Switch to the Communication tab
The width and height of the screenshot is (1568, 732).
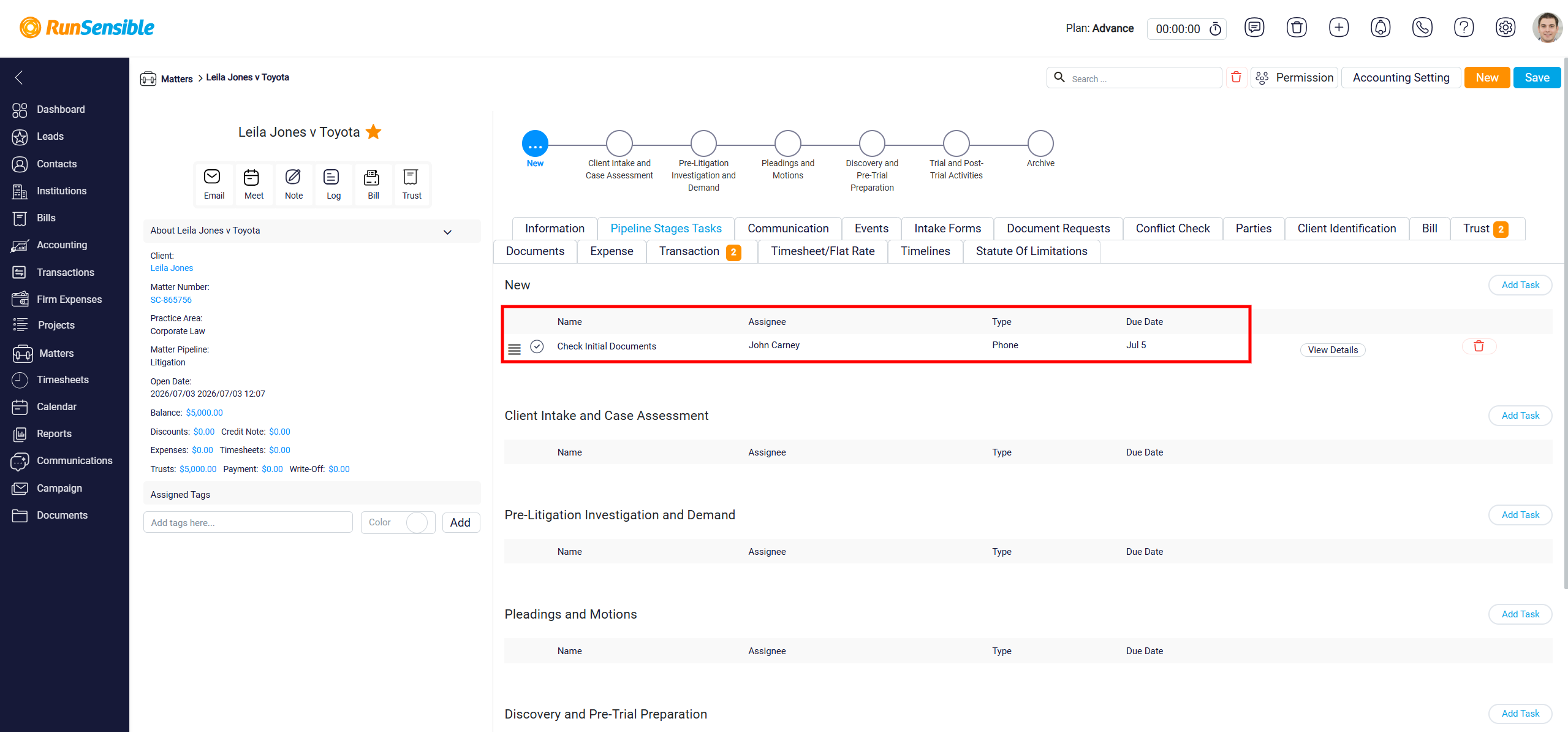point(788,229)
